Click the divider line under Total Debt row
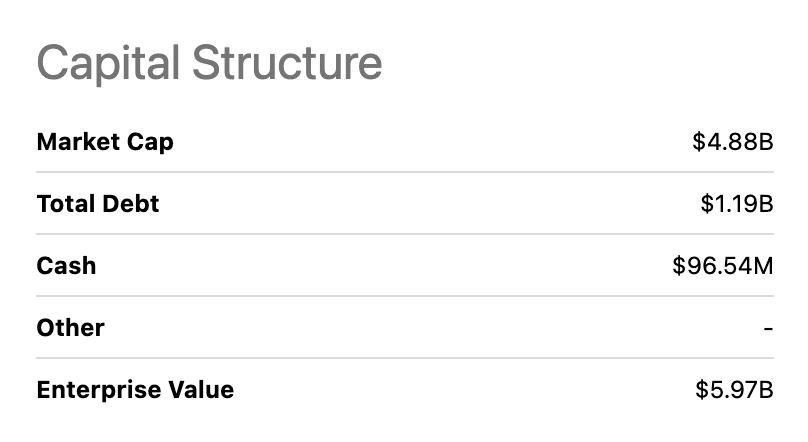This screenshot has height=442, width=808. click(x=404, y=235)
